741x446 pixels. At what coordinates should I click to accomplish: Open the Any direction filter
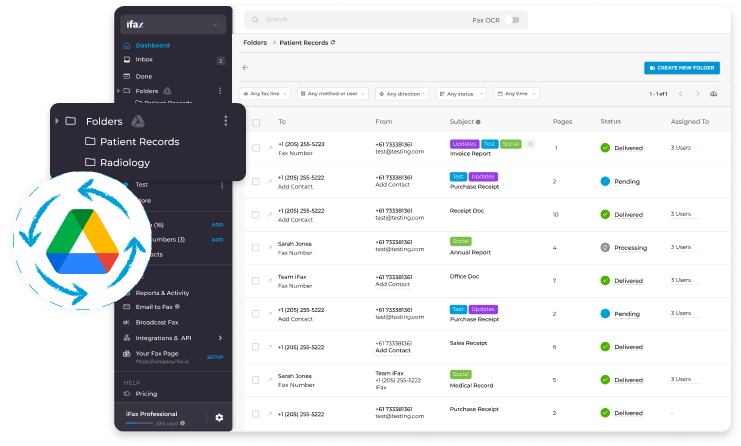(x=402, y=94)
